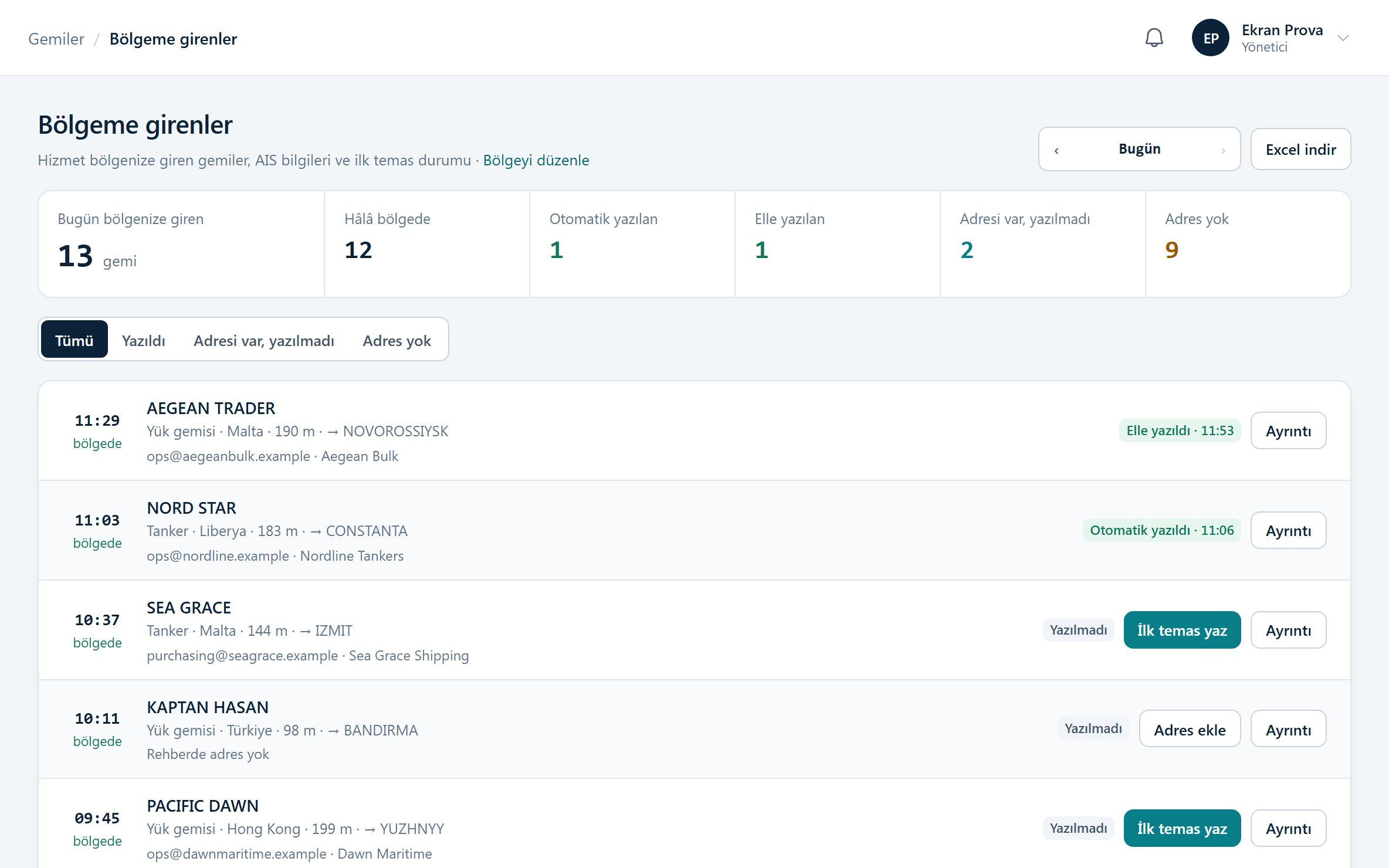Click the PACIFIC DAWN ship name
The image size is (1389, 868).
tap(202, 806)
